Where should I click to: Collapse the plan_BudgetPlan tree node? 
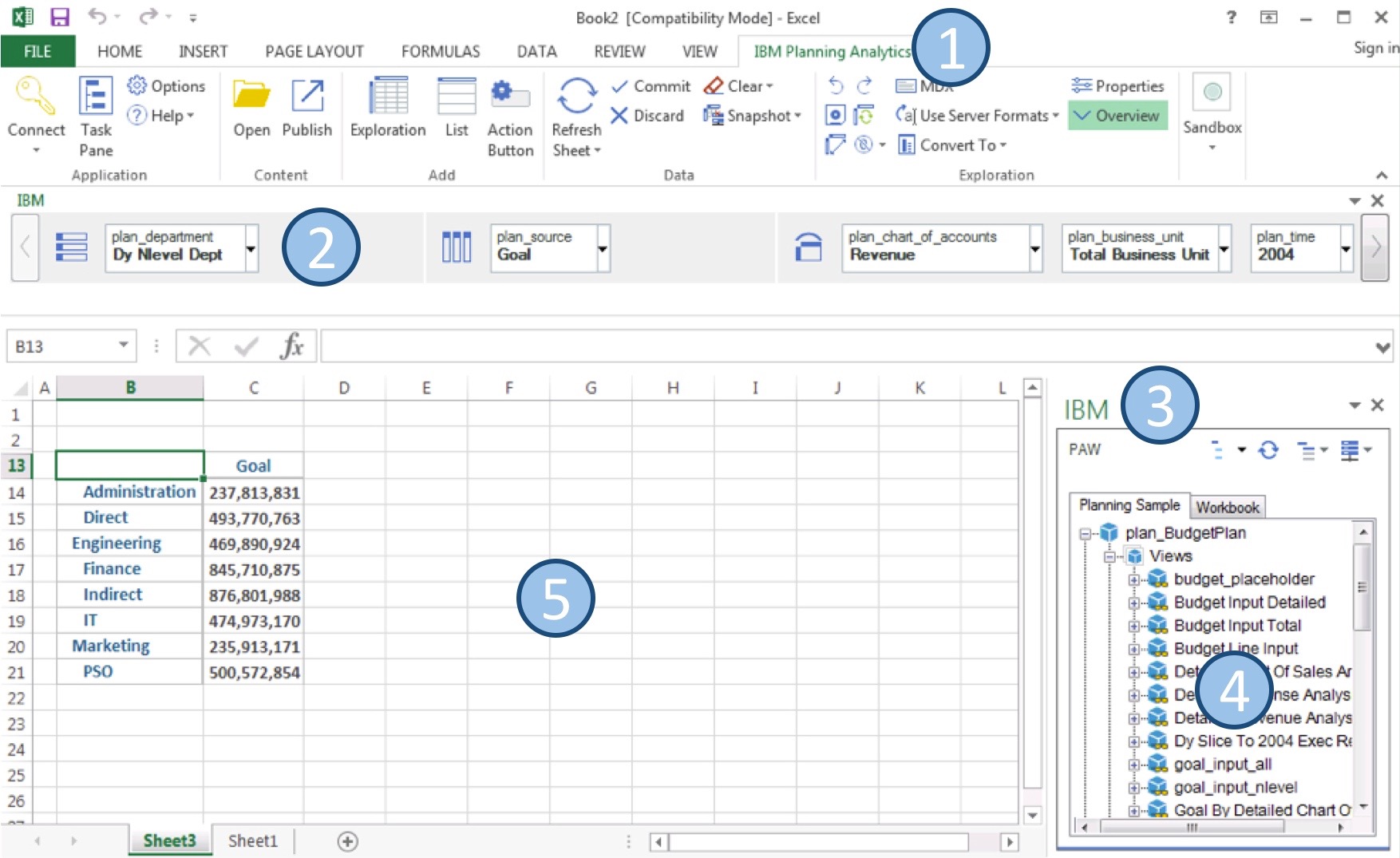point(1085,533)
